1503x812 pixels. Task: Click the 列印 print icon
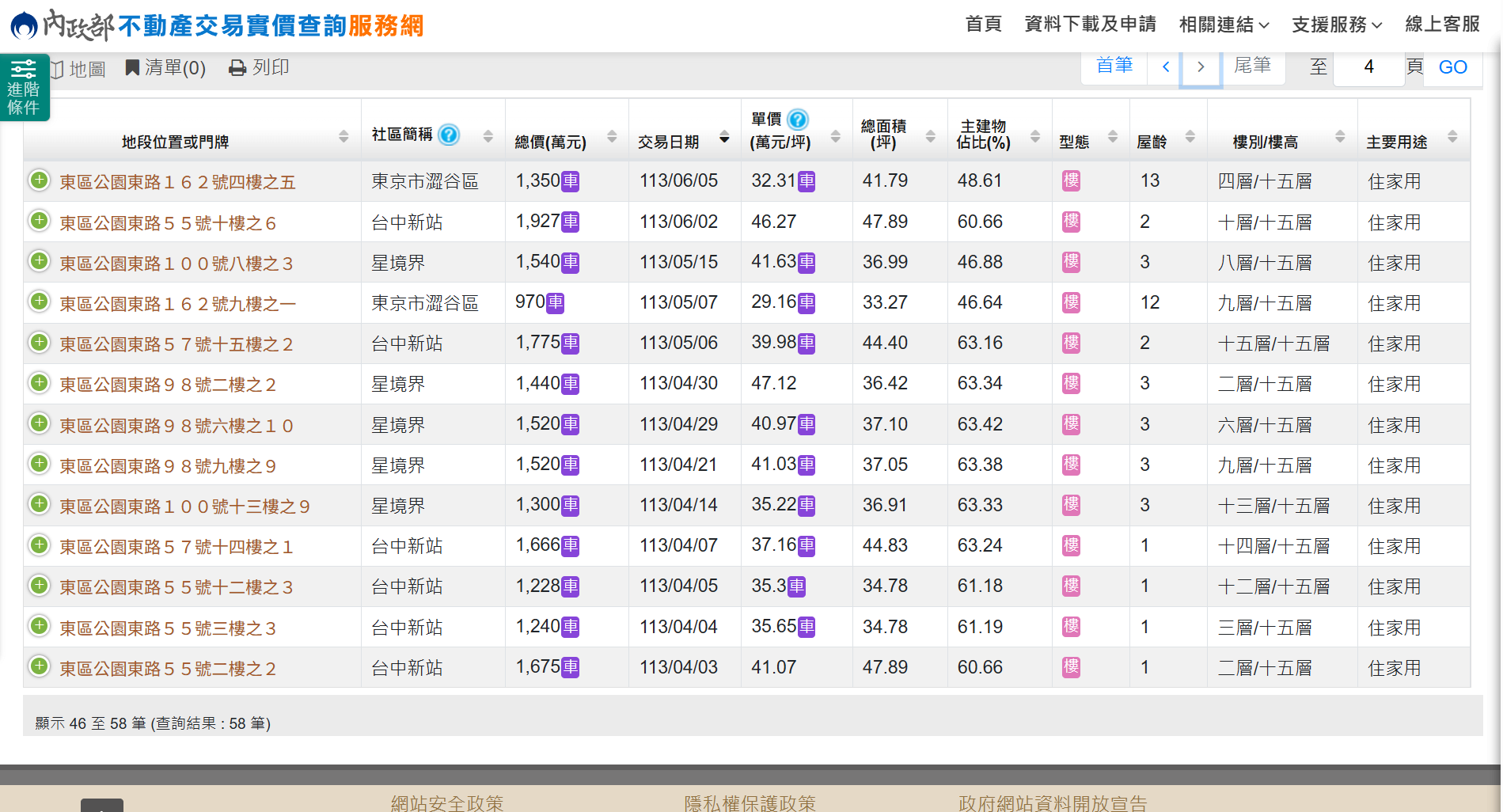pos(237,69)
